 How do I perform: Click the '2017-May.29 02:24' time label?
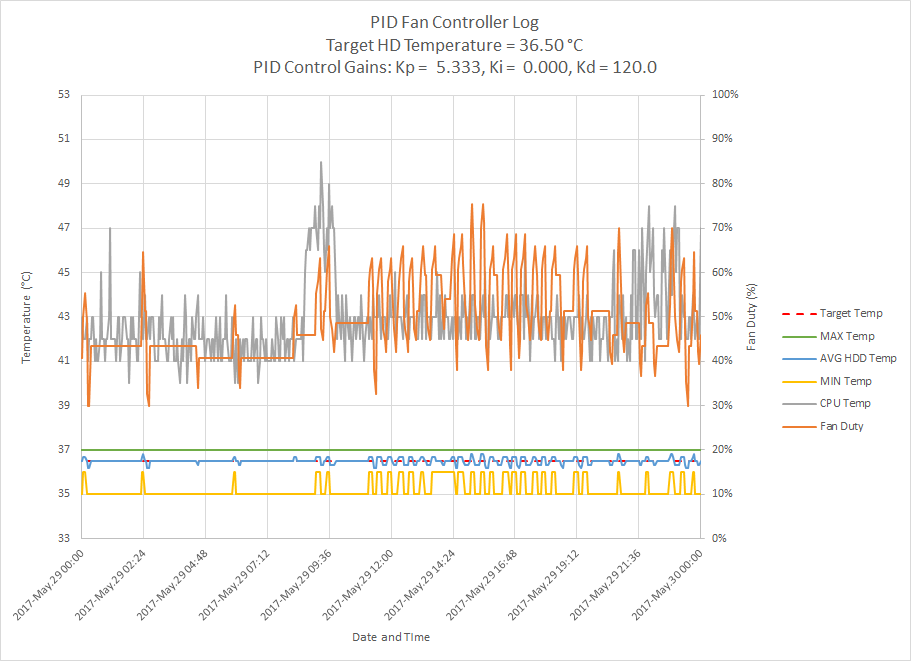(x=112, y=584)
